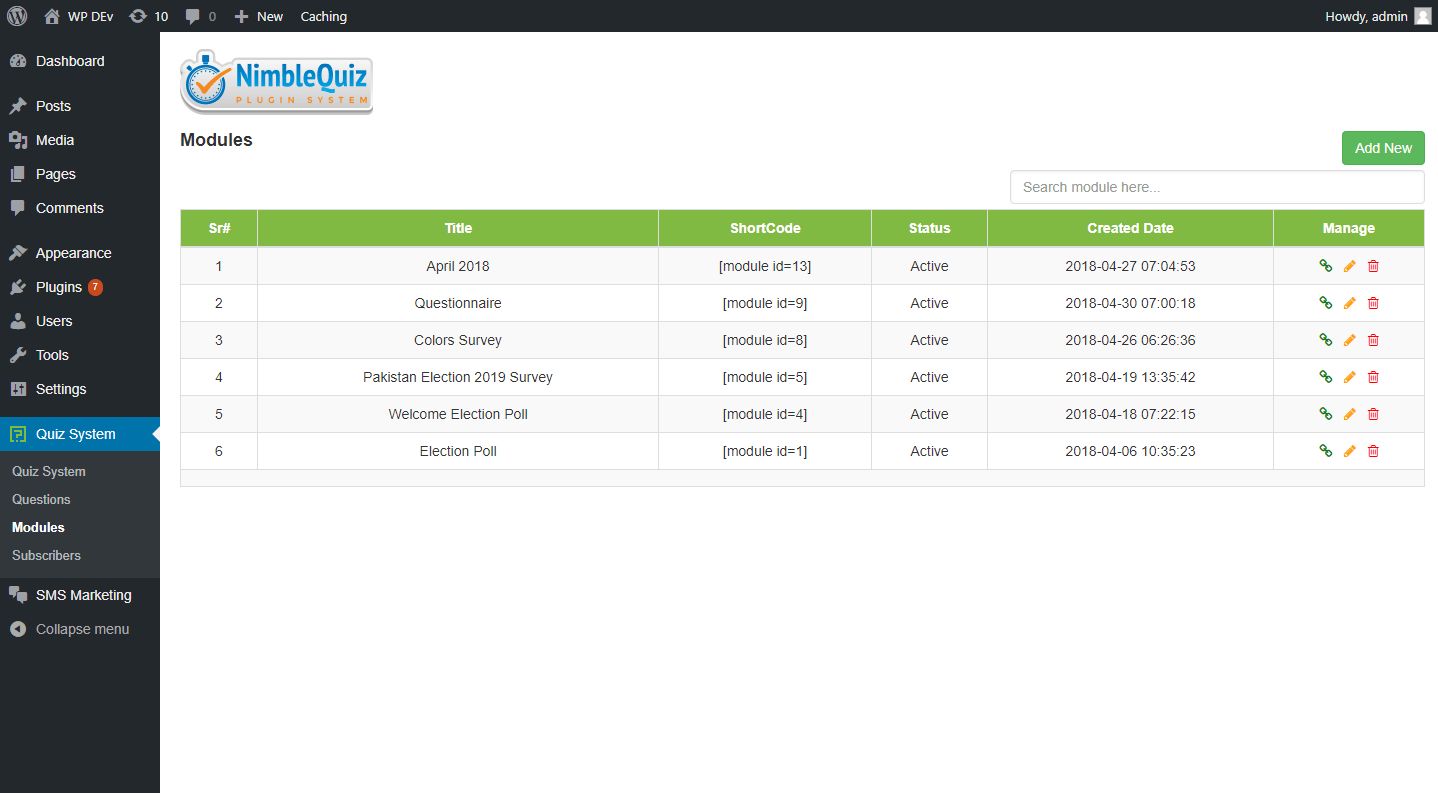
Task: Click the Created Date column header
Action: pos(1130,228)
